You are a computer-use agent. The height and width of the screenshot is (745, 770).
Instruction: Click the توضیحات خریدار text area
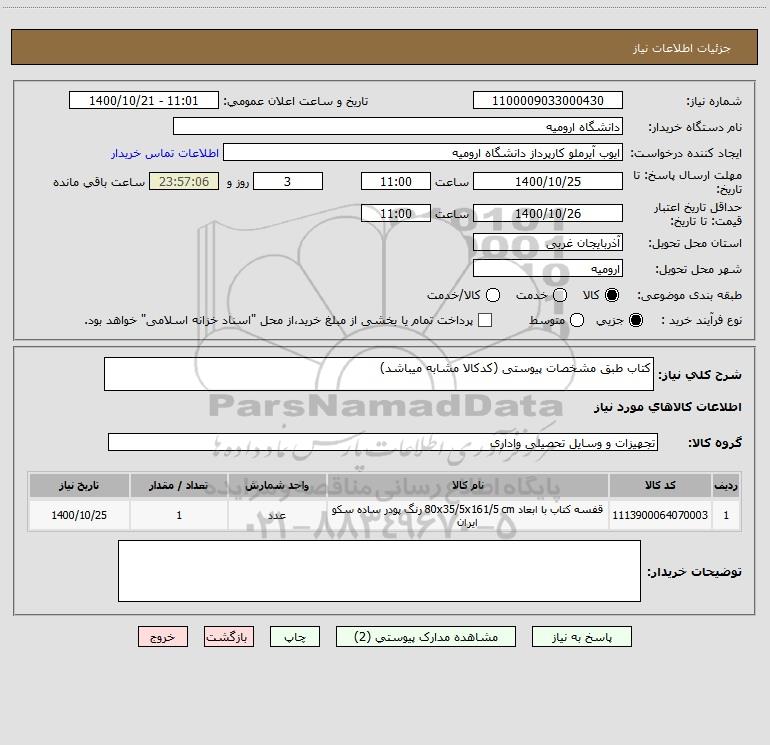pos(379,571)
